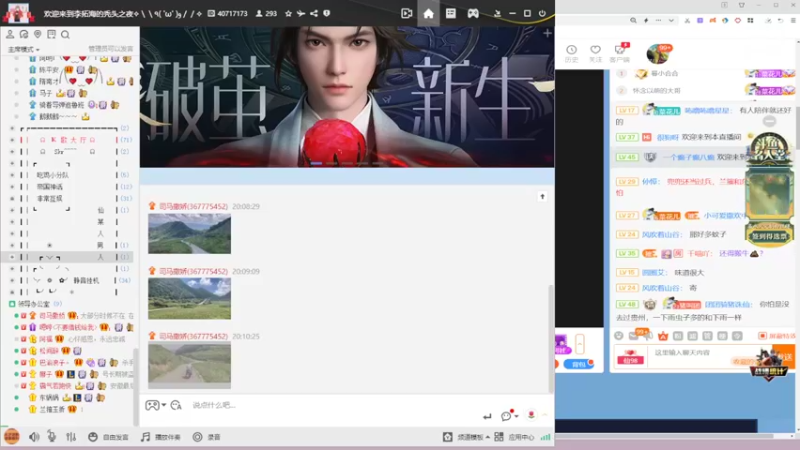Collapse the floating widget with minus button
Screen dimensions: 800x450
769,121
